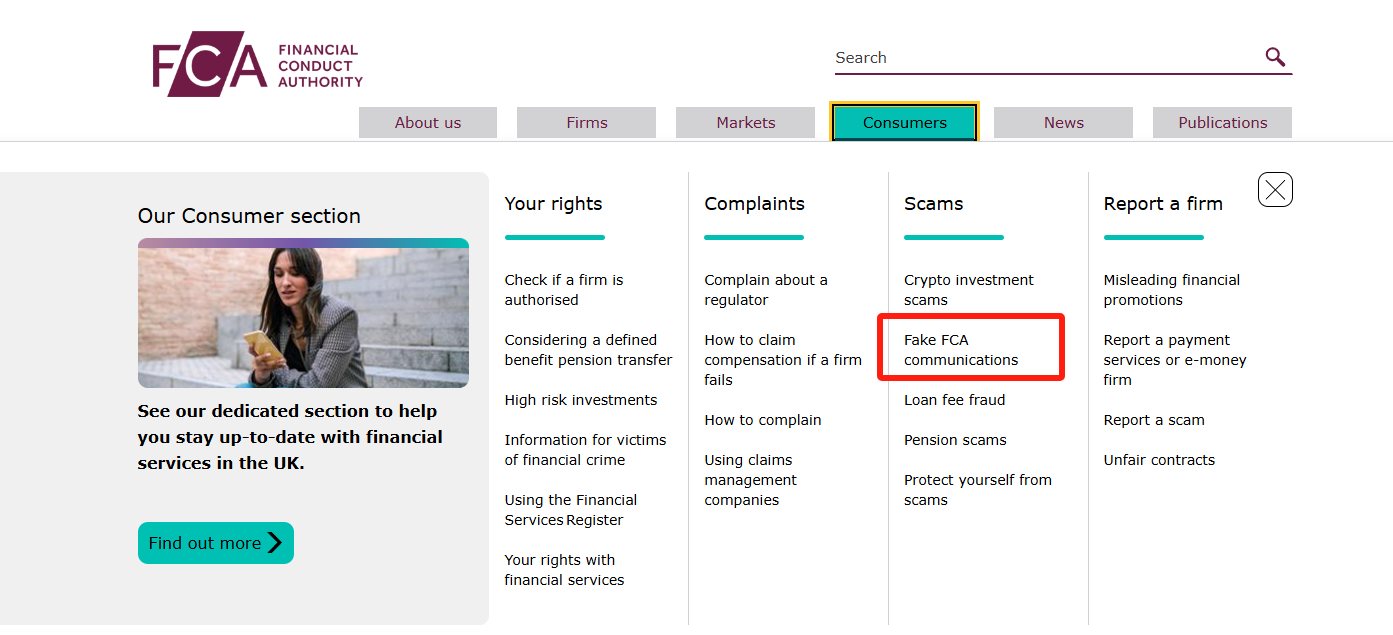The image size is (1393, 635).
Task: Open Fake FCA communications link
Action: [961, 350]
